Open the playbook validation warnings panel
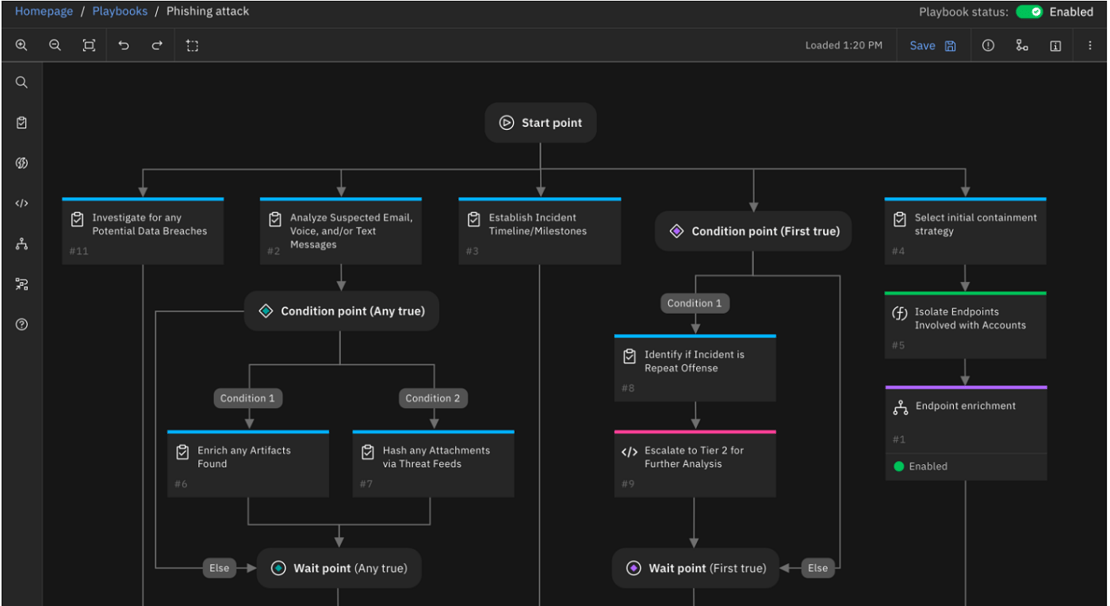 pos(988,45)
